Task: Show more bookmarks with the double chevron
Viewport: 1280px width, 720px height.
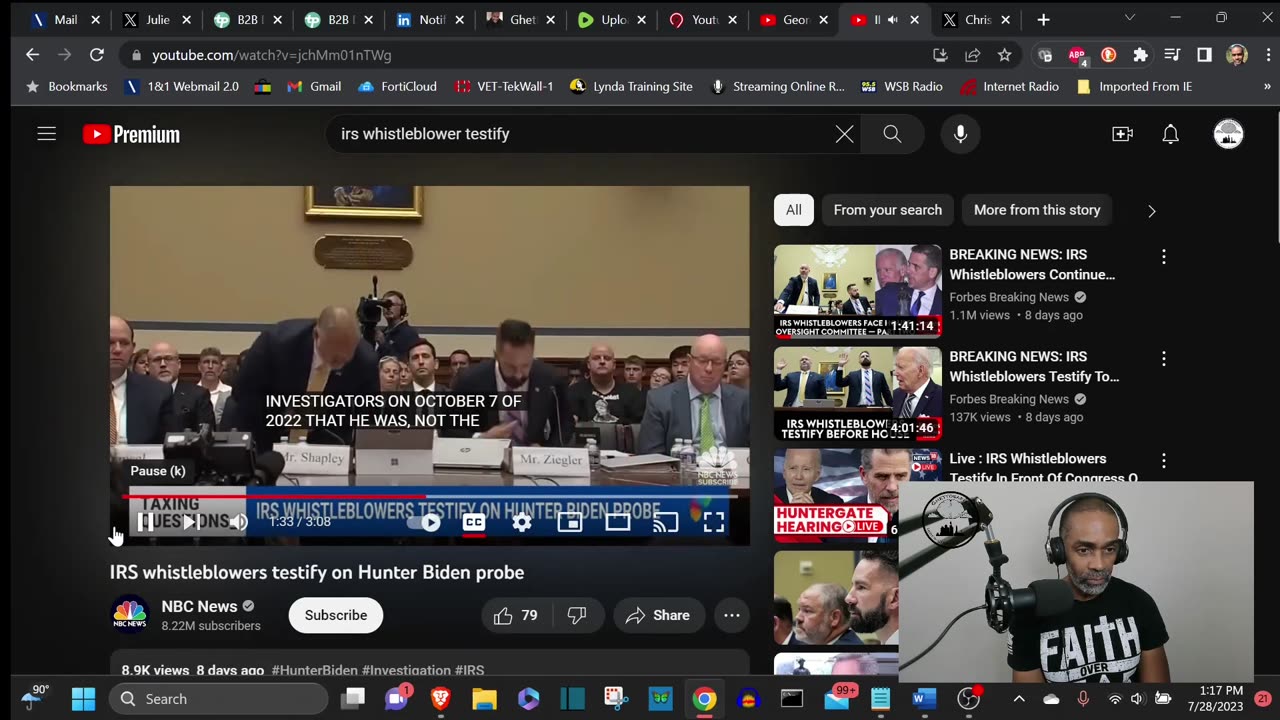Action: 1267,87
